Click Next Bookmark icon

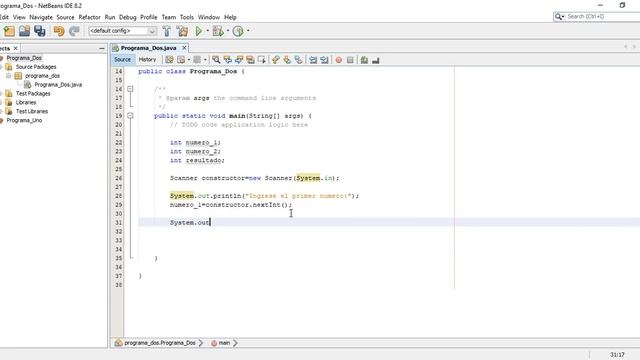(x=287, y=60)
